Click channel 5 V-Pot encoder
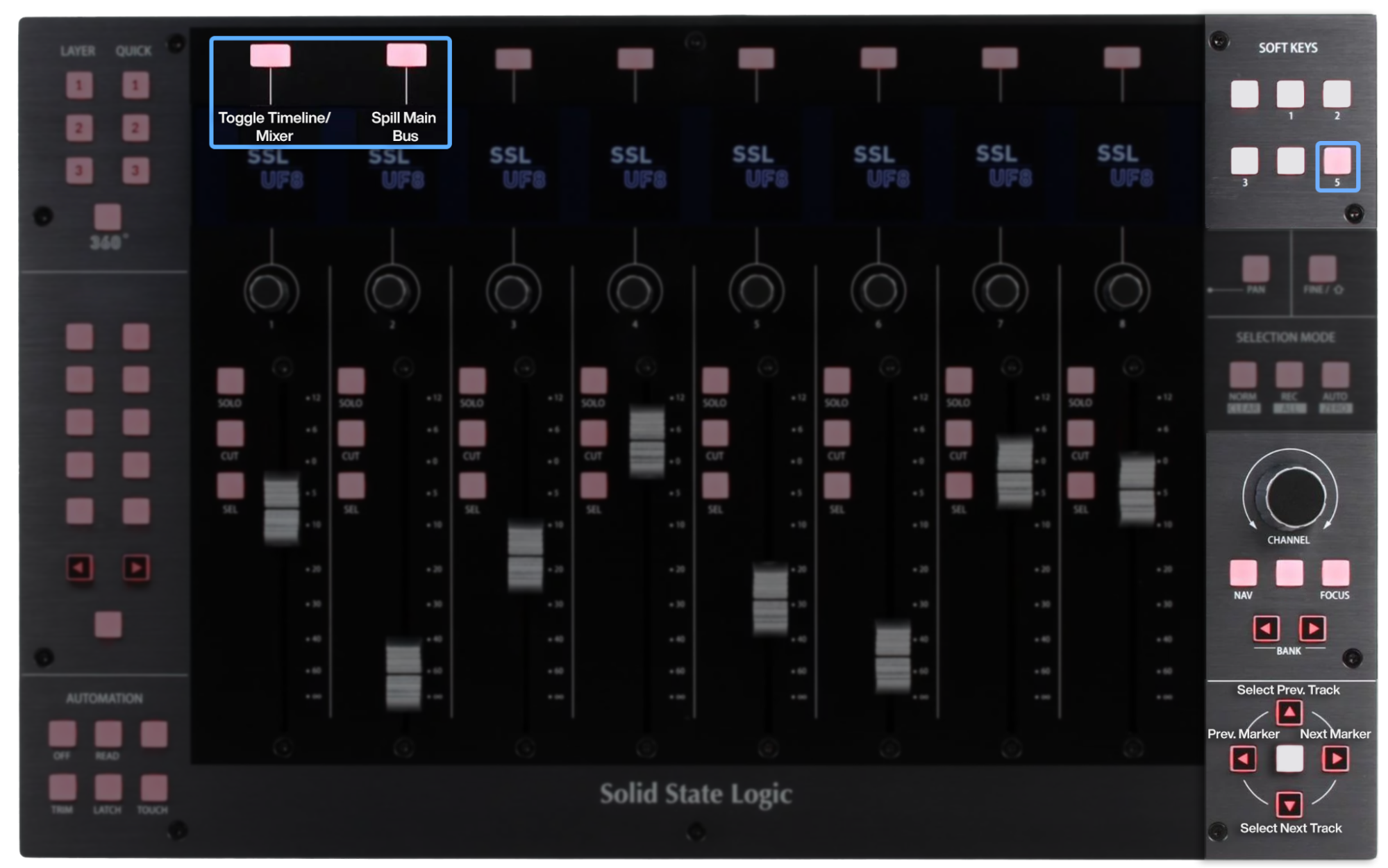The height and width of the screenshot is (868, 1388). tap(756, 292)
